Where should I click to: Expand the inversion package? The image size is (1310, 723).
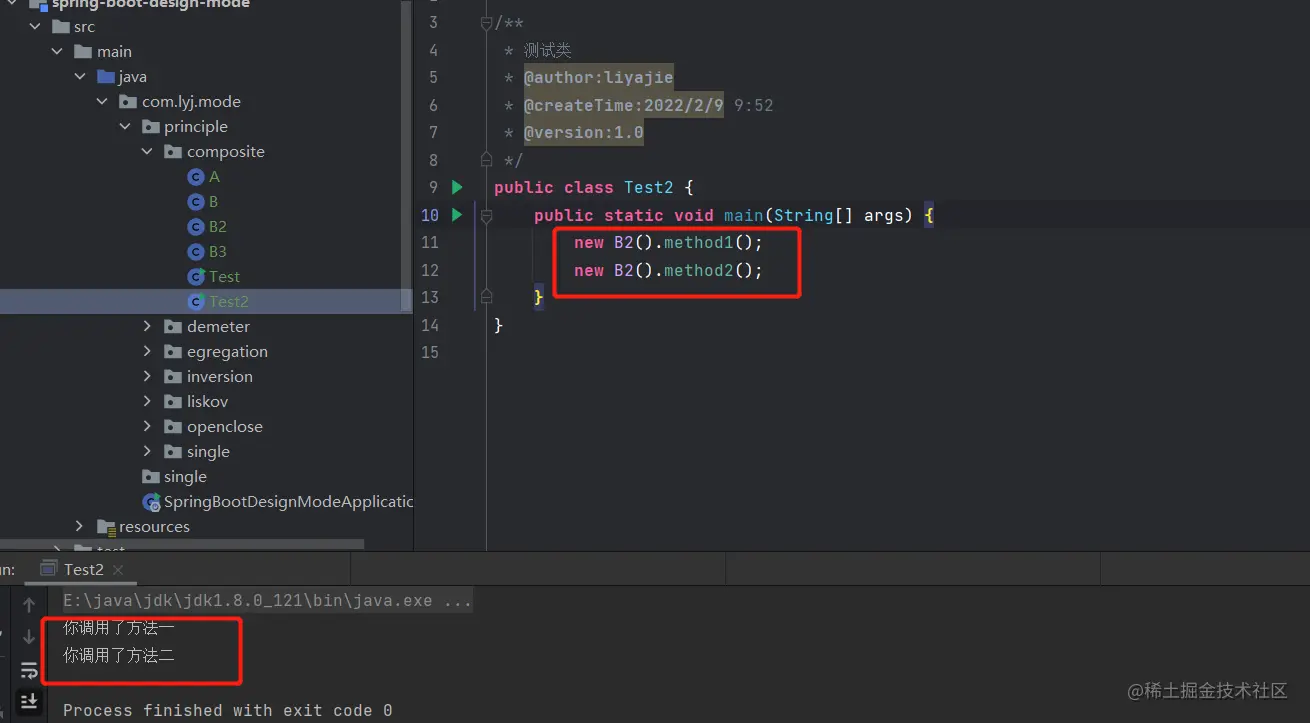[x=147, y=377]
